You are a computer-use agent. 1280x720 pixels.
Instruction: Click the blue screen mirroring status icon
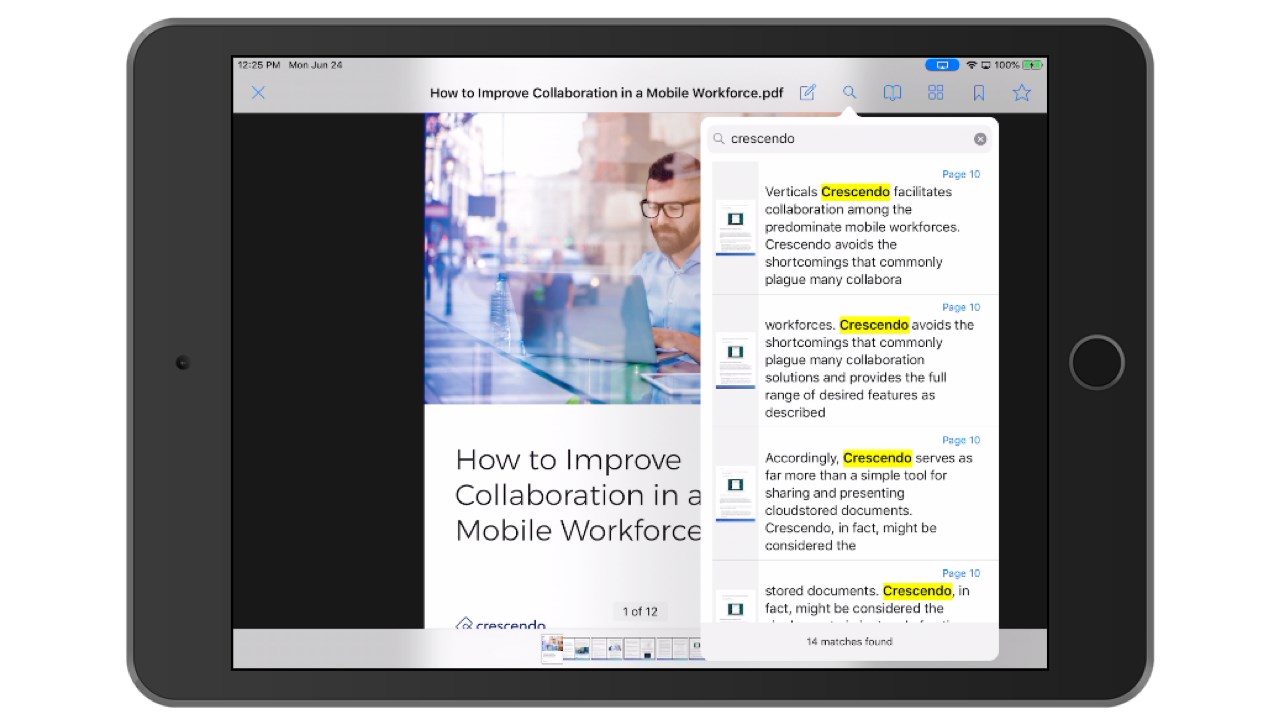[x=942, y=65]
